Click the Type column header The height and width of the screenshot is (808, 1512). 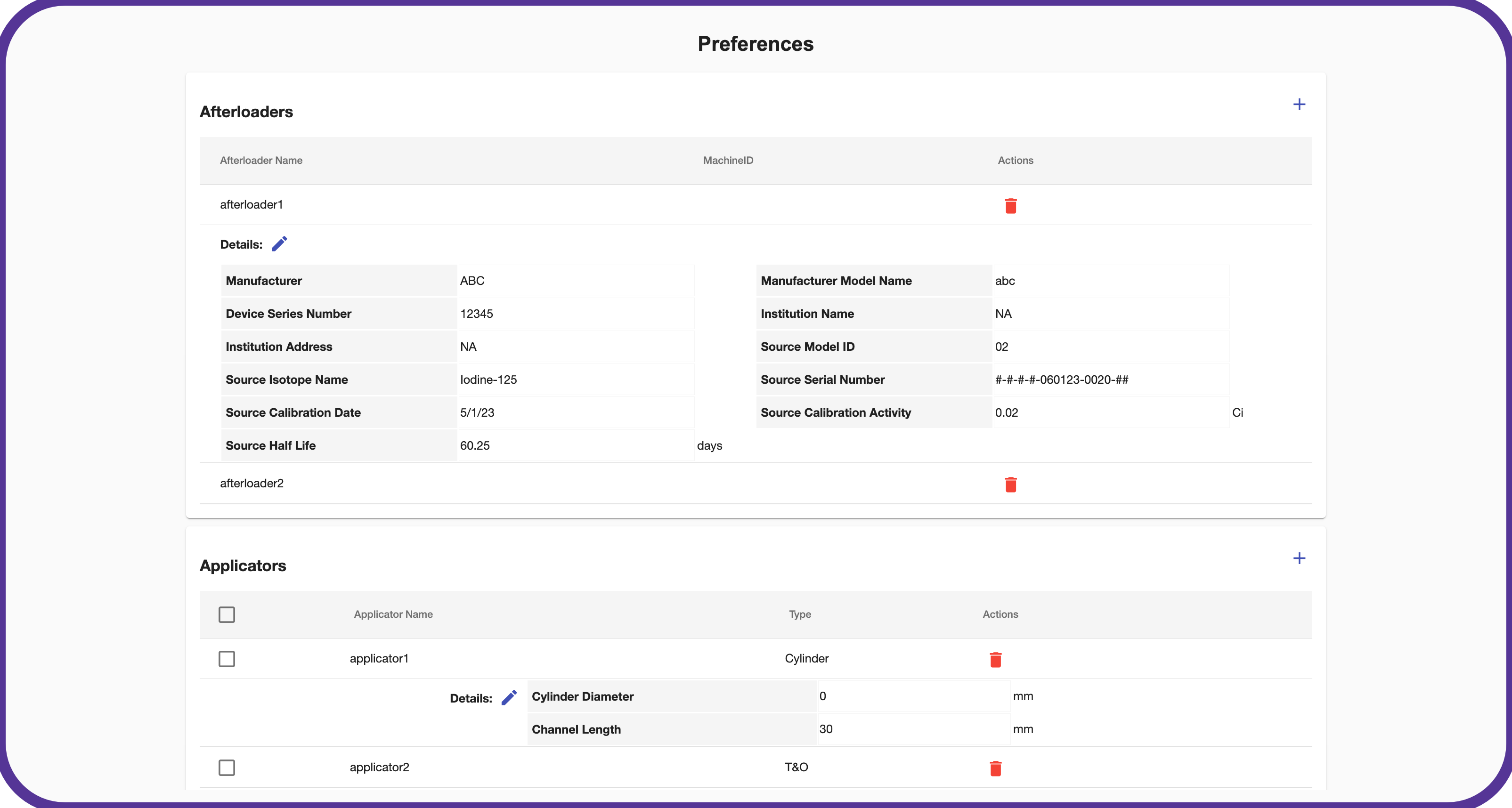tap(799, 614)
